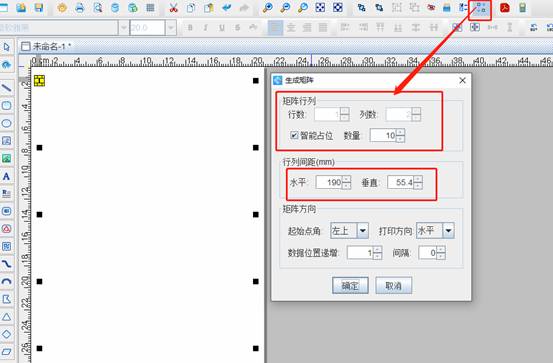Increase the 数量 stepper value
The width and height of the screenshot is (553, 363).
point(400,132)
